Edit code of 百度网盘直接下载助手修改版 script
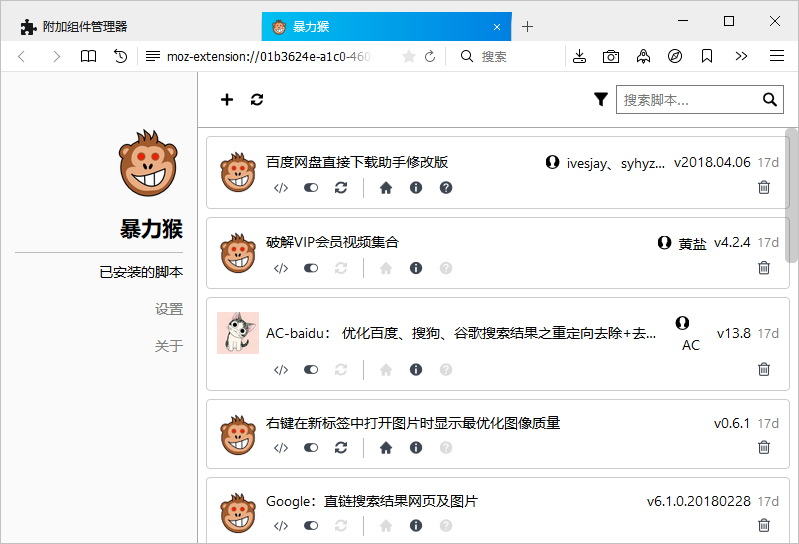 pyautogui.click(x=281, y=187)
